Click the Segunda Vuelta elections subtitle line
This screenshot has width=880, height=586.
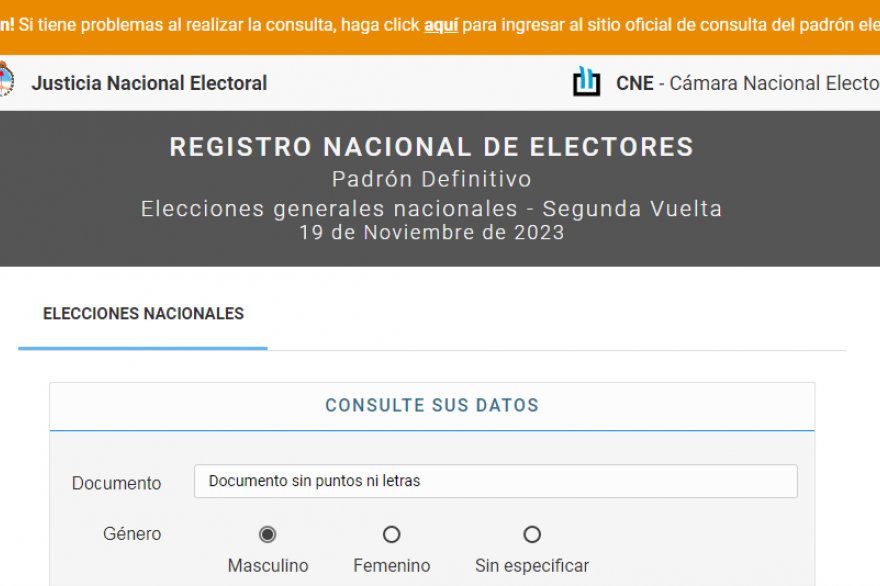tap(432, 209)
